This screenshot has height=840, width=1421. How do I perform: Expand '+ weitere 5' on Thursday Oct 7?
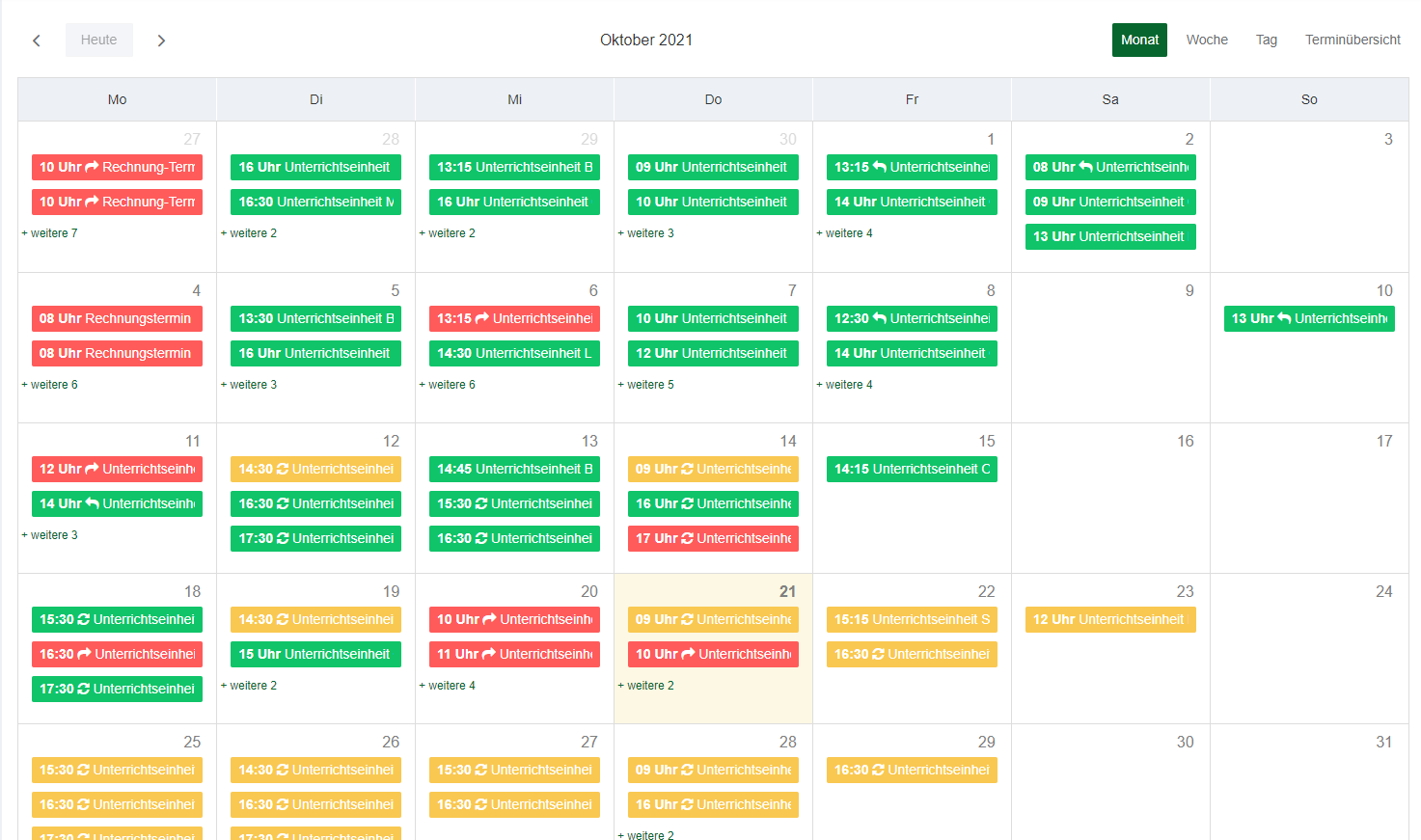coord(646,385)
